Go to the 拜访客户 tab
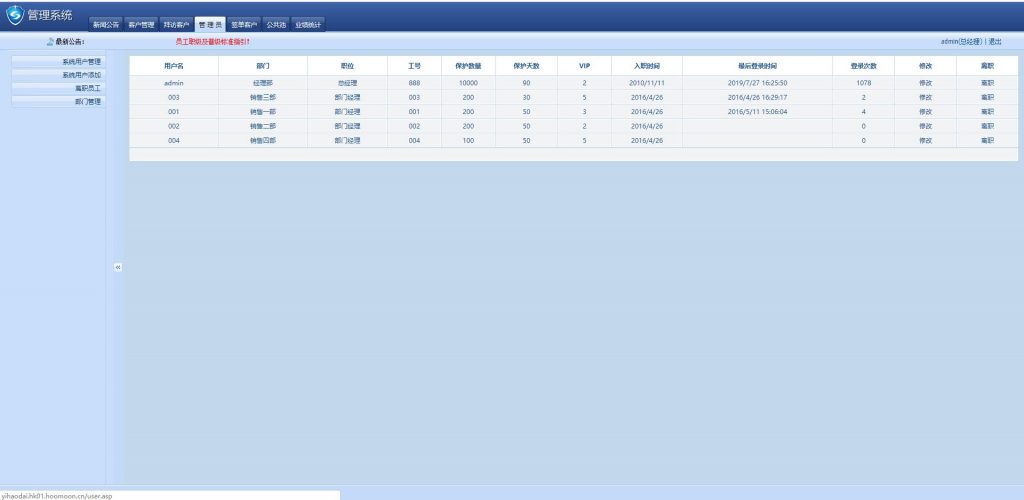Screen dimensions: 1024x500 pos(176,24)
